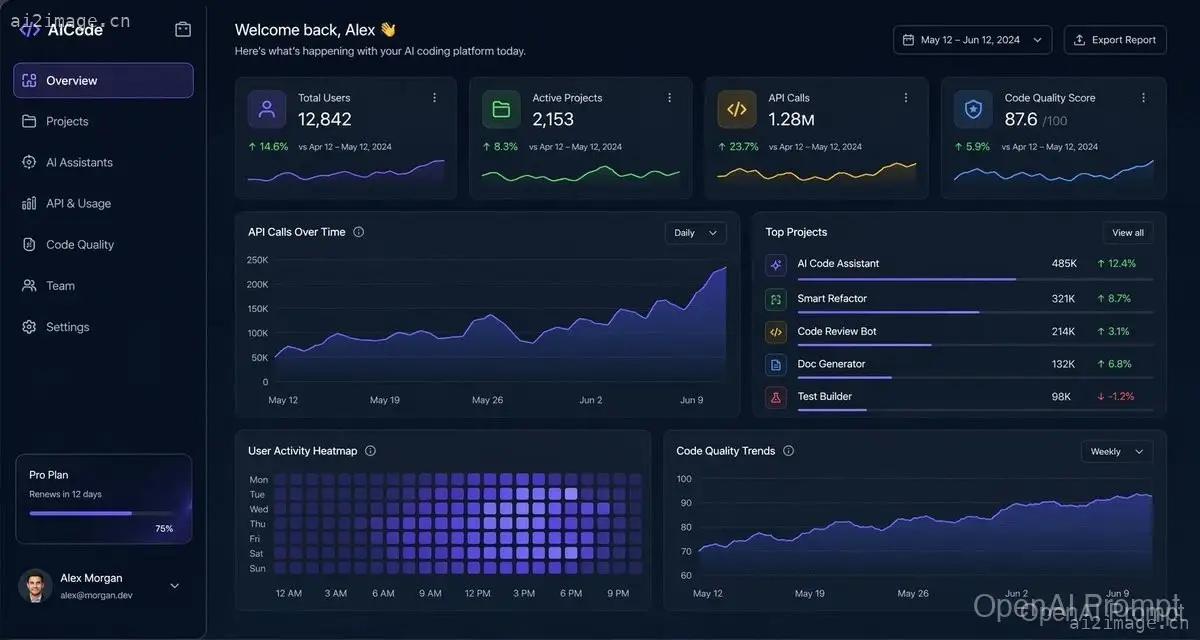Click the API Calls code icon

(737, 110)
